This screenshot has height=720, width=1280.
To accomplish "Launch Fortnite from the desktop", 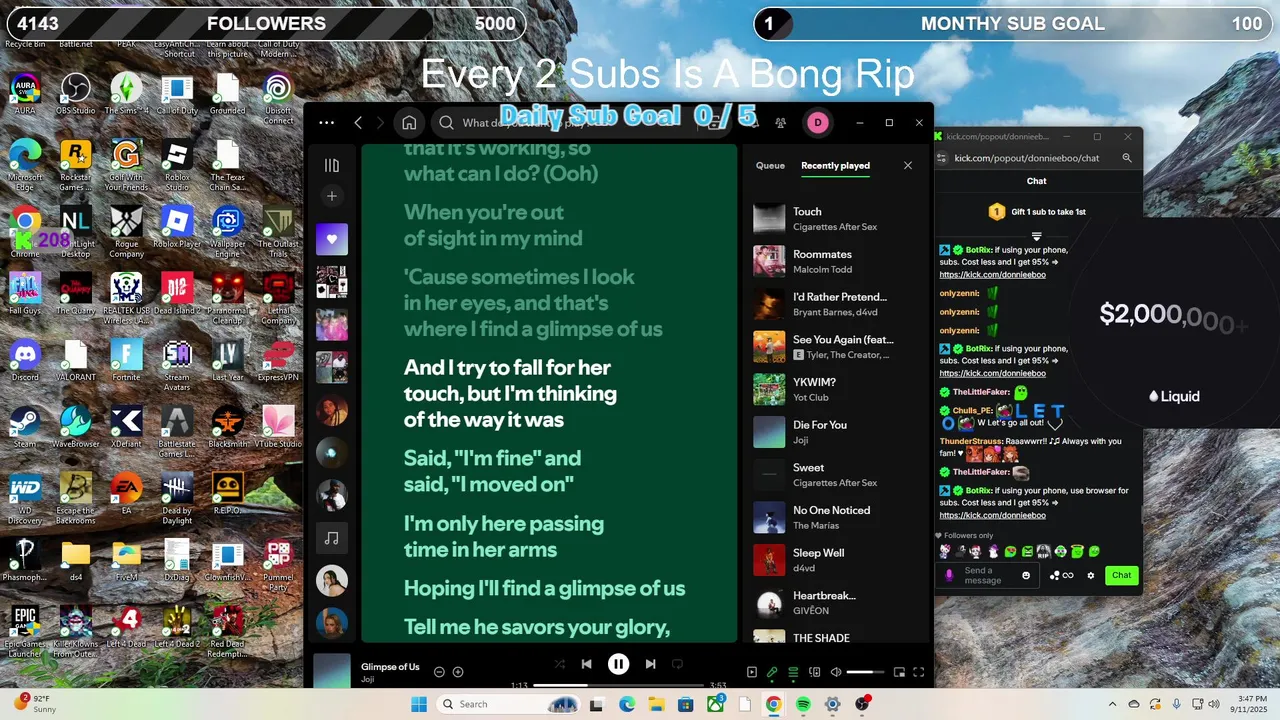I will (127, 360).
